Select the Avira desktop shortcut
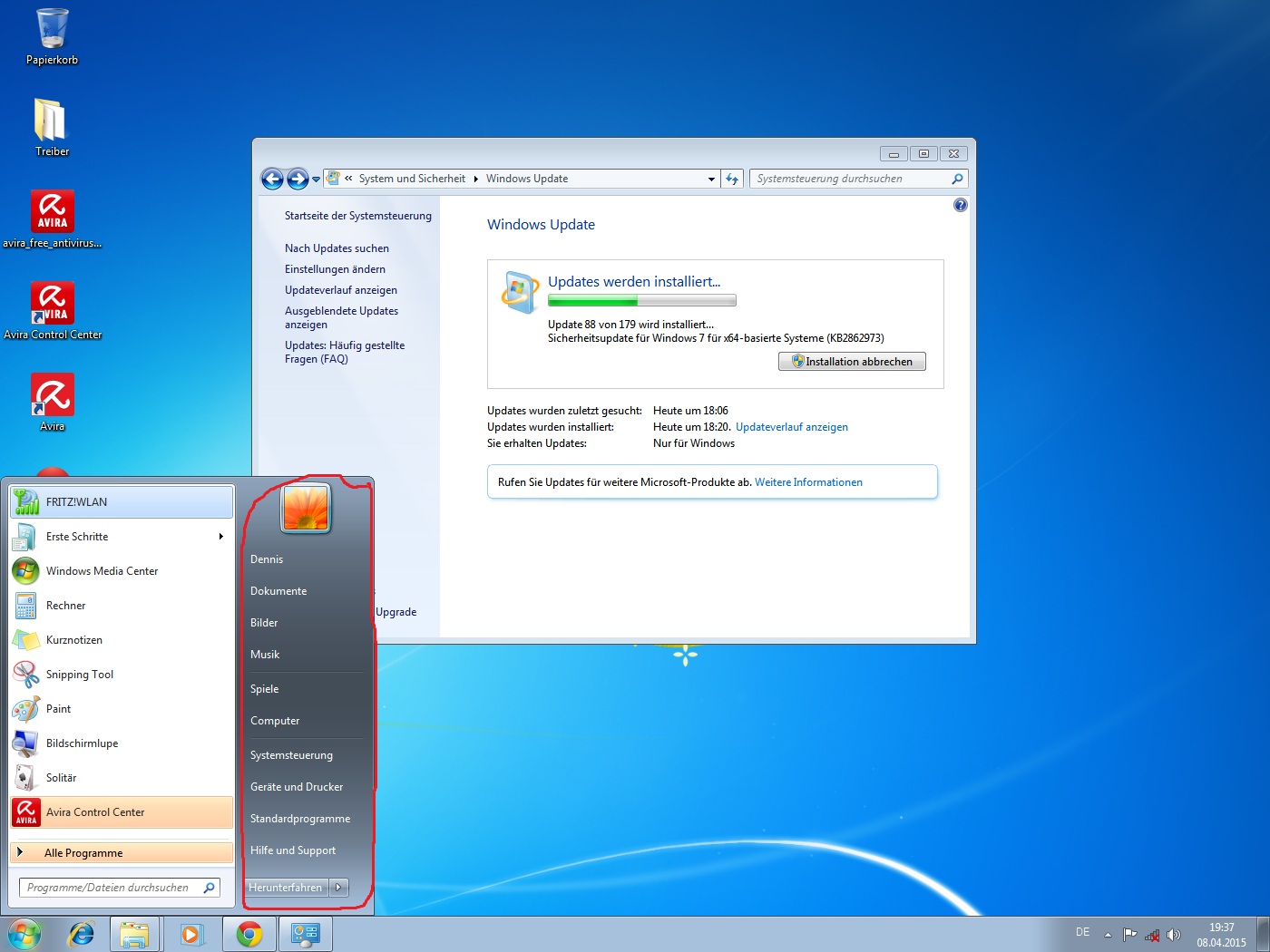1270x952 pixels. 53,402
